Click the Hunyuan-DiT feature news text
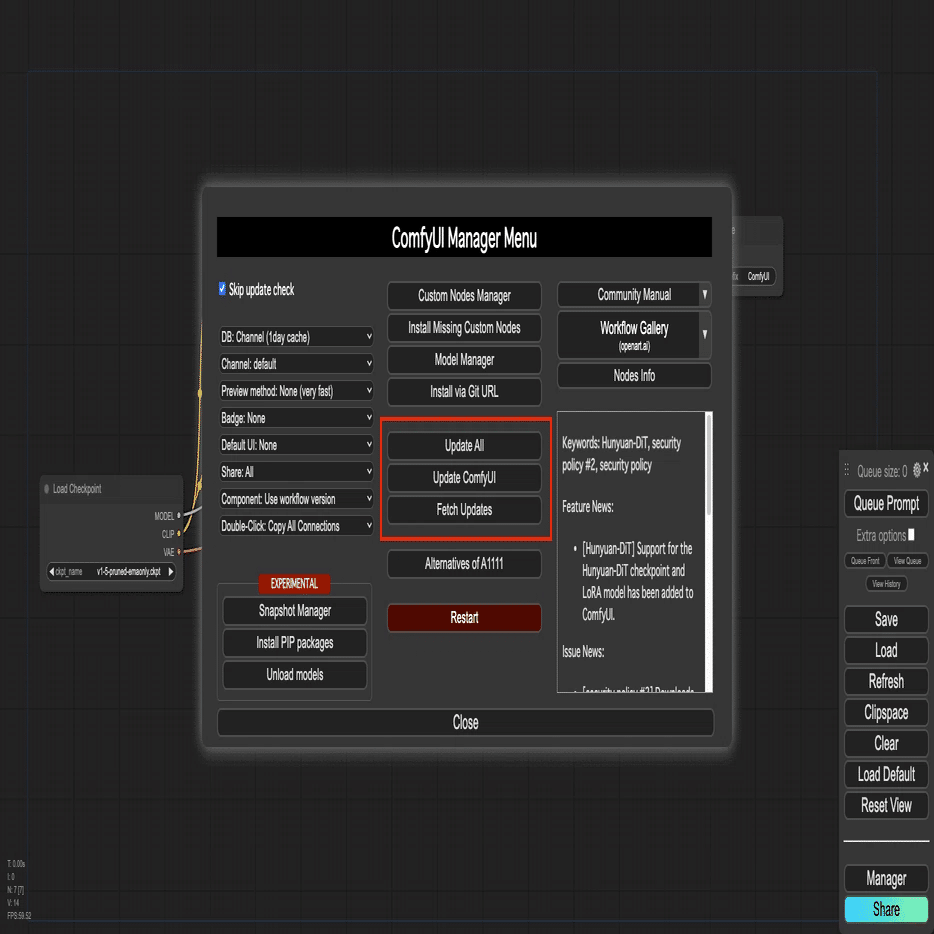This screenshot has height=934, width=934. pos(637,581)
